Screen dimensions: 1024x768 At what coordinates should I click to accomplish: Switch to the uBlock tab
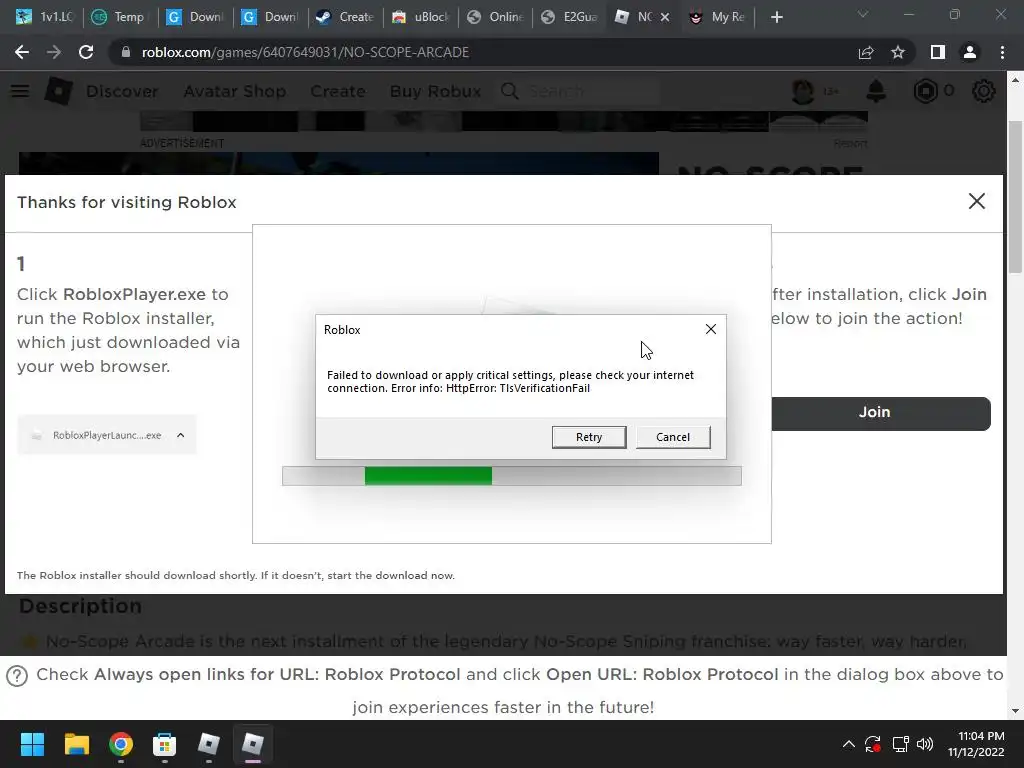420,17
